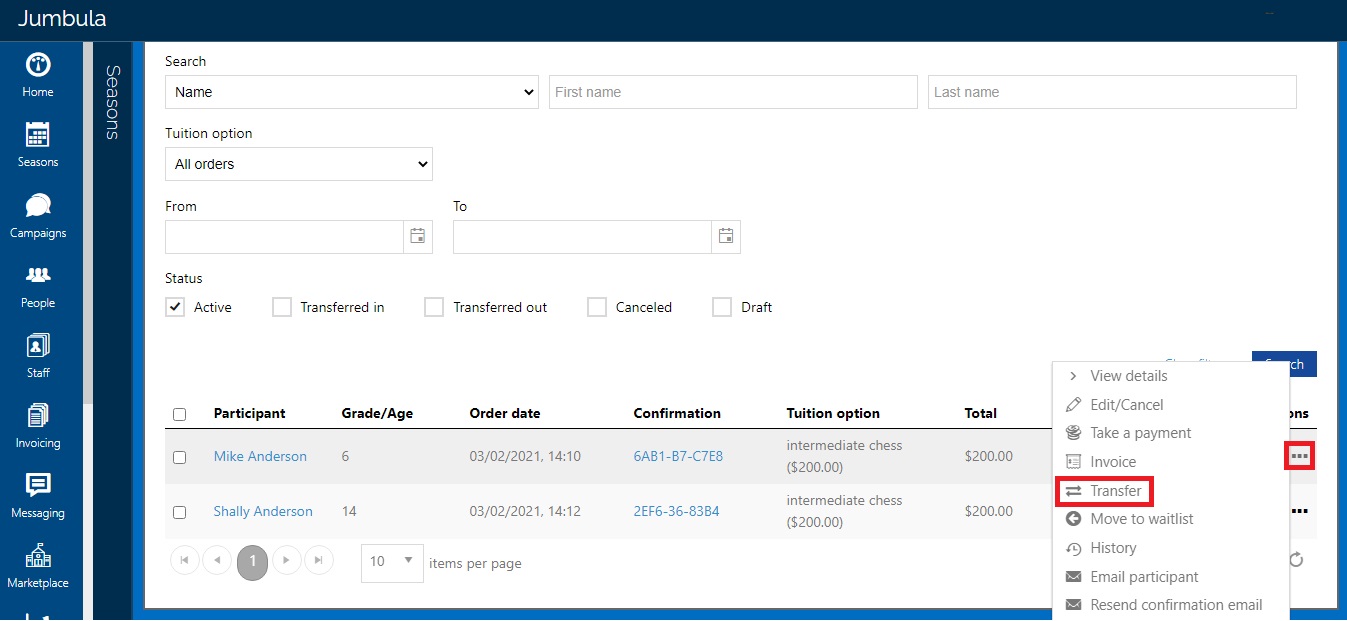Sort by Total column header
1347x621 pixels.
point(981,413)
